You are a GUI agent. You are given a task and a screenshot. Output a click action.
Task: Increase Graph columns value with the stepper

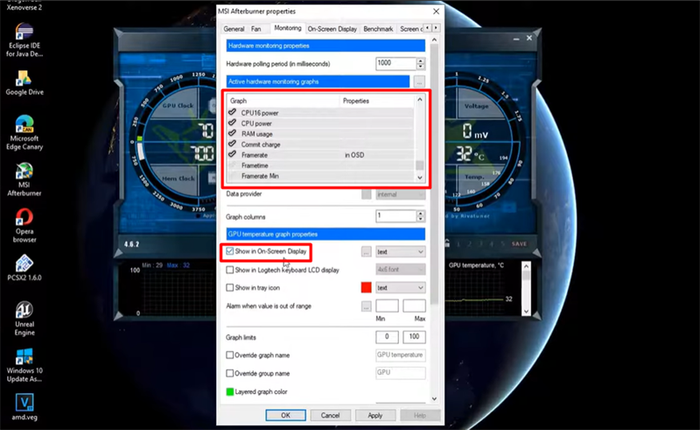(x=421, y=213)
